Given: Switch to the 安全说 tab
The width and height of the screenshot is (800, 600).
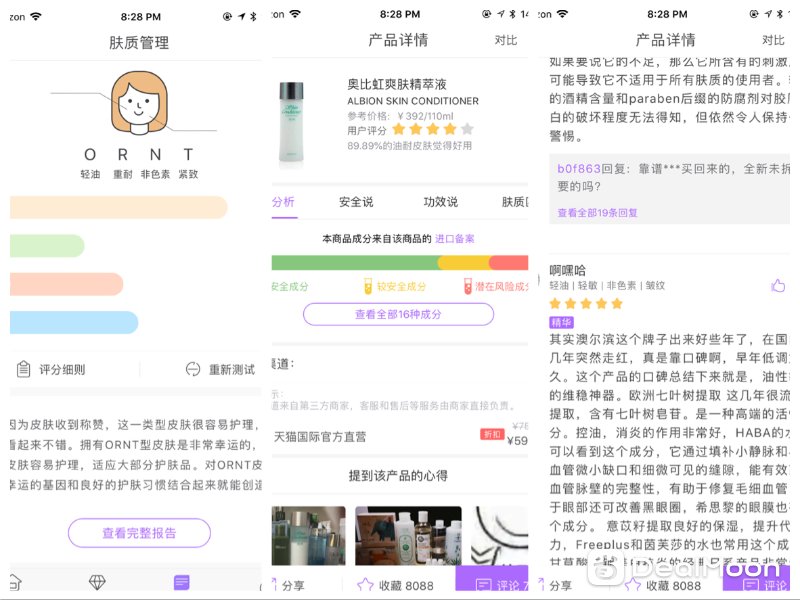Looking at the screenshot, I should tap(356, 202).
